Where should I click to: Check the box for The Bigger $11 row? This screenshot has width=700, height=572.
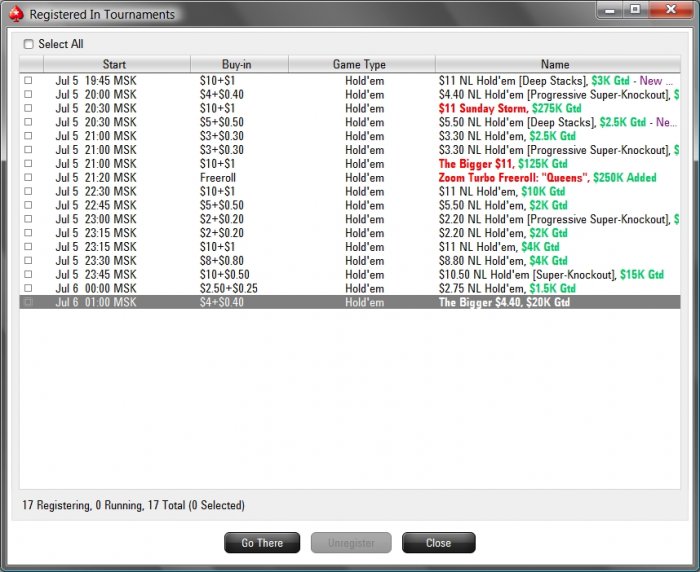point(28,163)
